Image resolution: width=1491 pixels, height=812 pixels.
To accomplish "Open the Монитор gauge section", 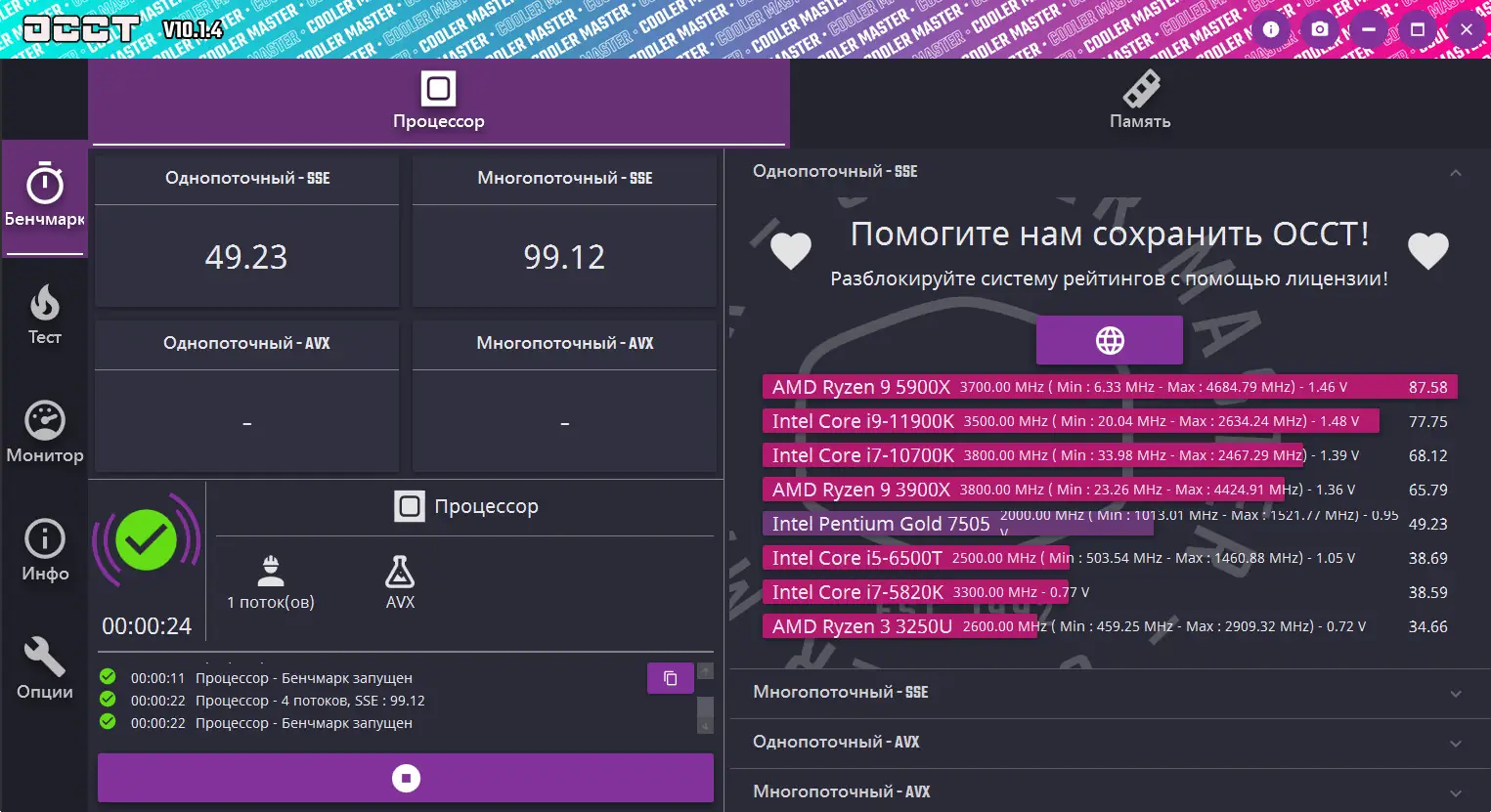I will 45,433.
